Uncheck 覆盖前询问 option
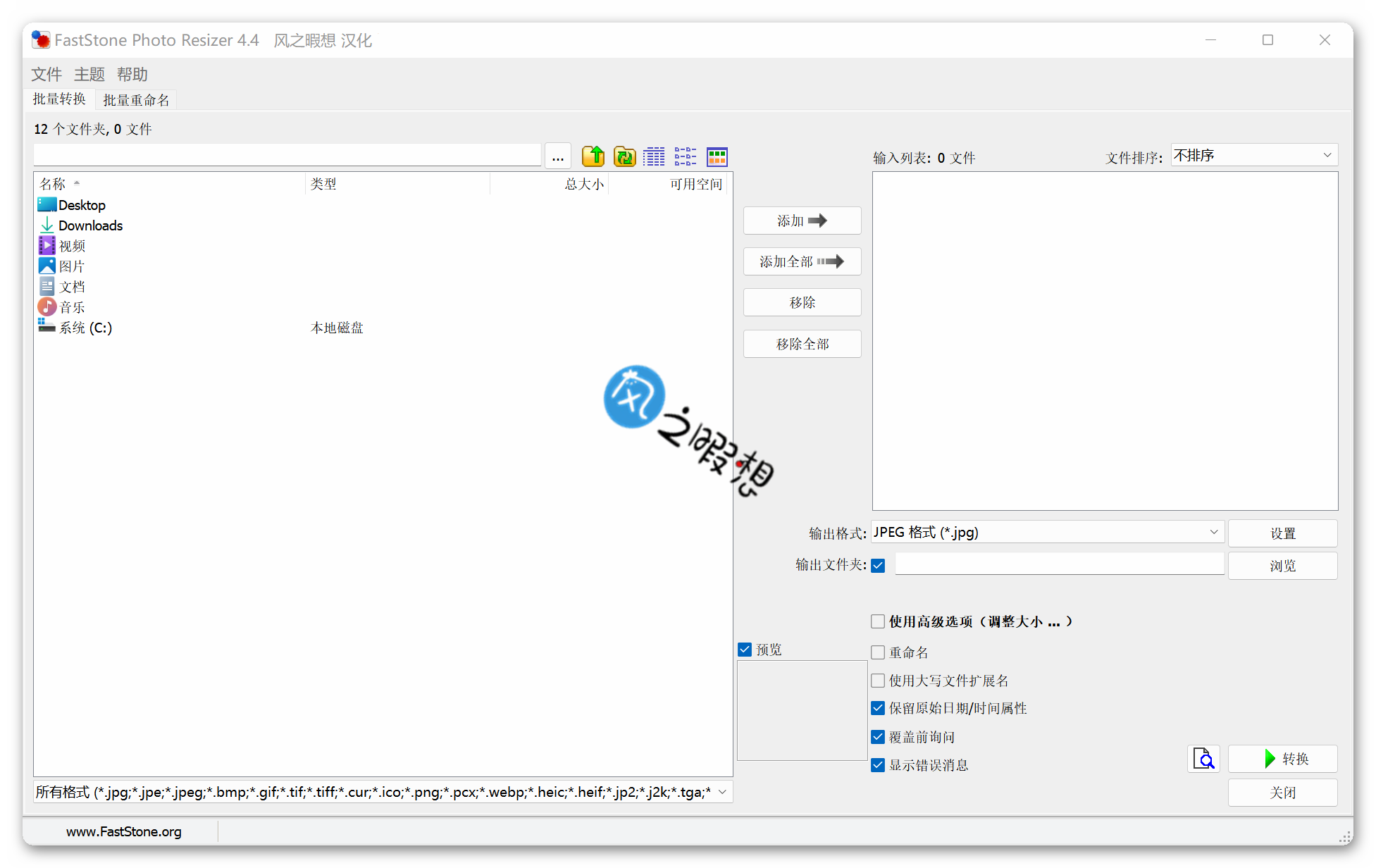 (878, 737)
